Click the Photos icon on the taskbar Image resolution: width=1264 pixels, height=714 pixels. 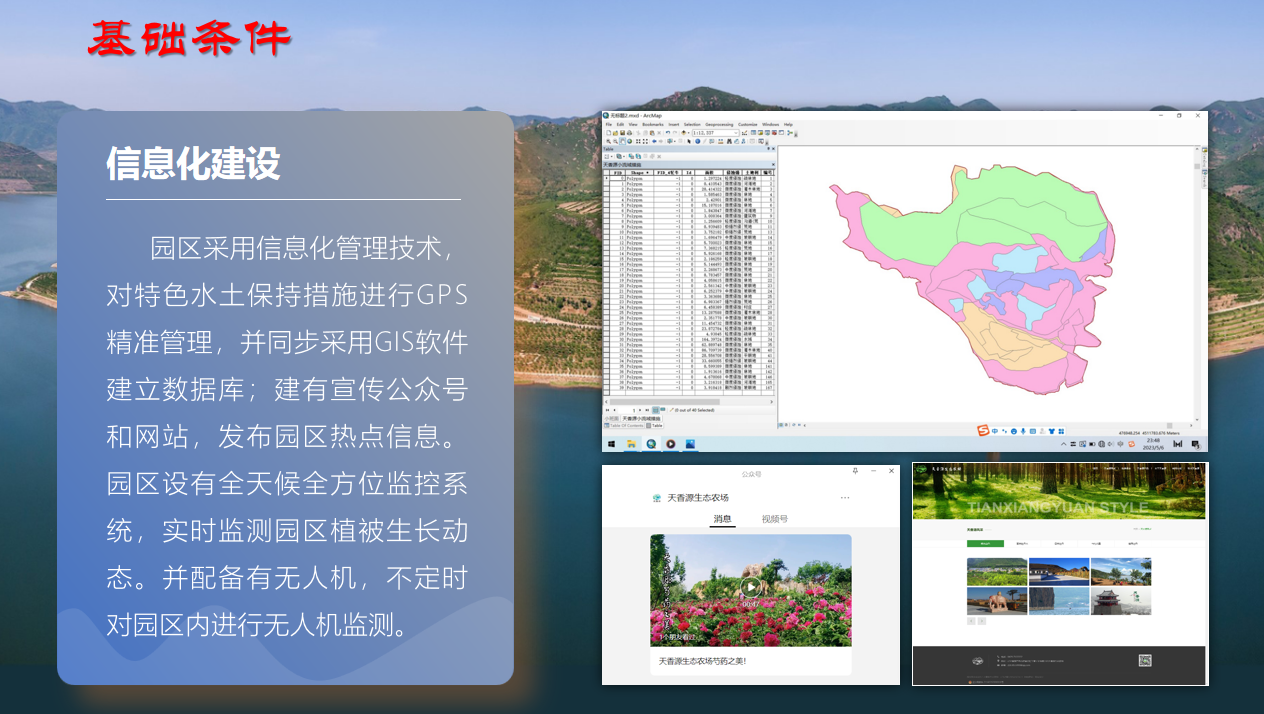[x=690, y=444]
